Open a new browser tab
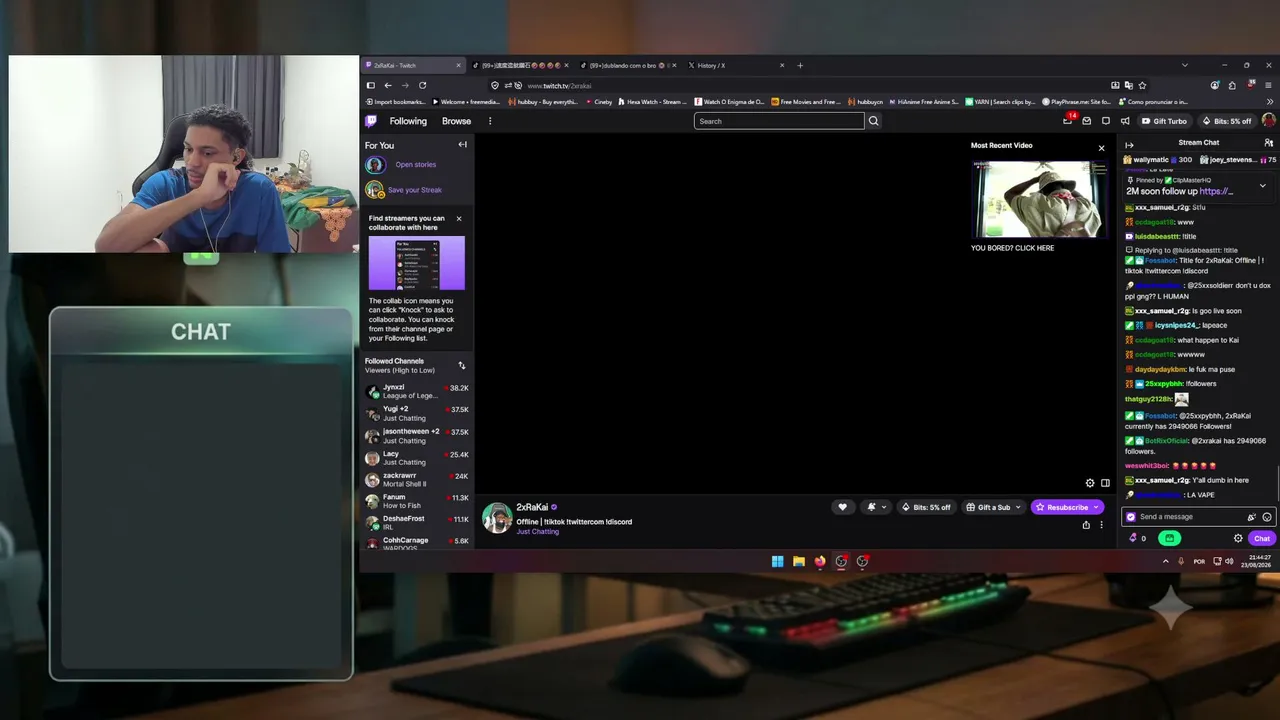 click(x=800, y=65)
